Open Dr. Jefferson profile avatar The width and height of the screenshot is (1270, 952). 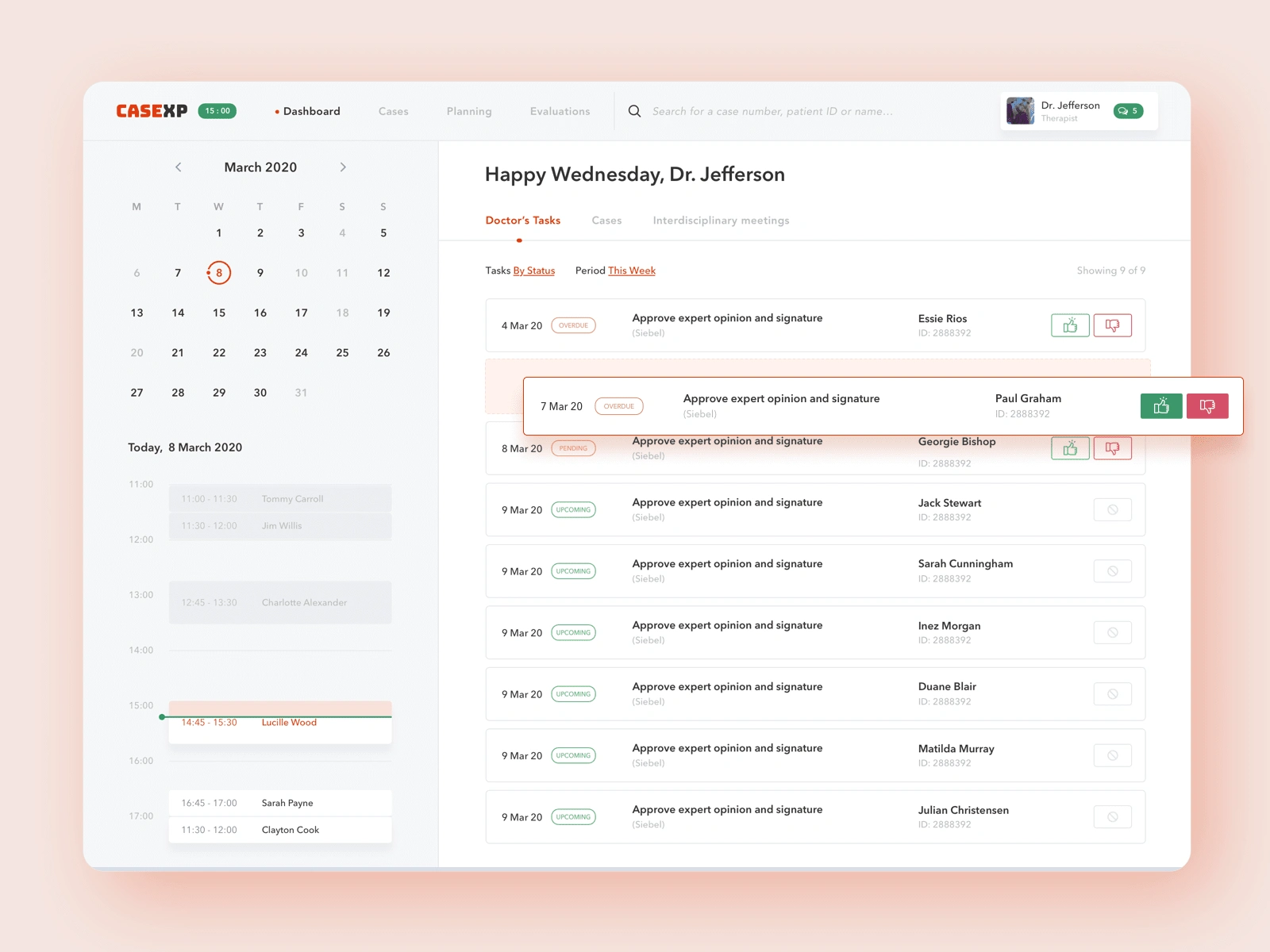click(1020, 111)
